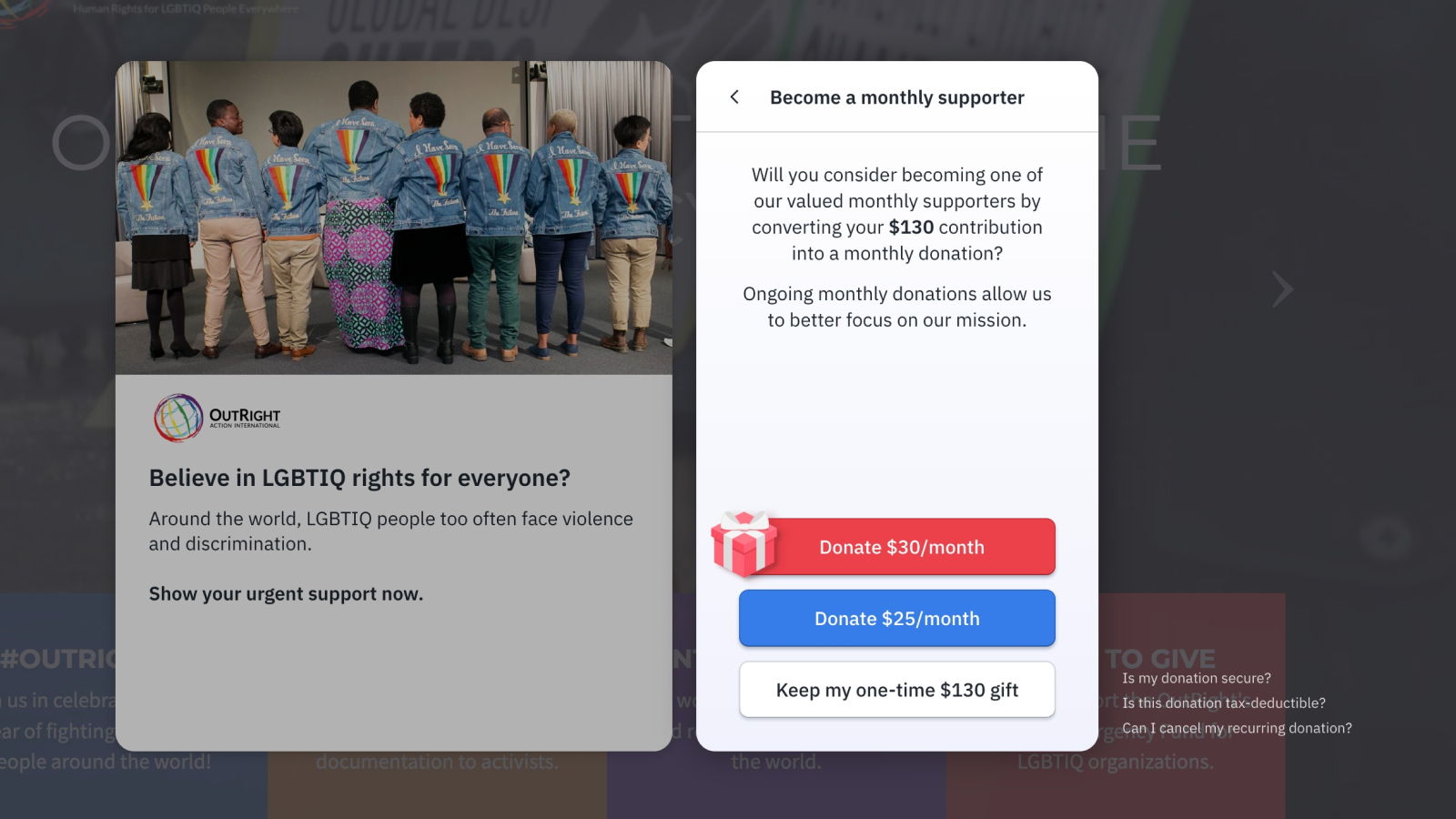Viewport: 1456px width, 819px height.
Task: Click the 'Ongoing monthly donations' paragraph
Action: pyautogui.click(x=897, y=307)
